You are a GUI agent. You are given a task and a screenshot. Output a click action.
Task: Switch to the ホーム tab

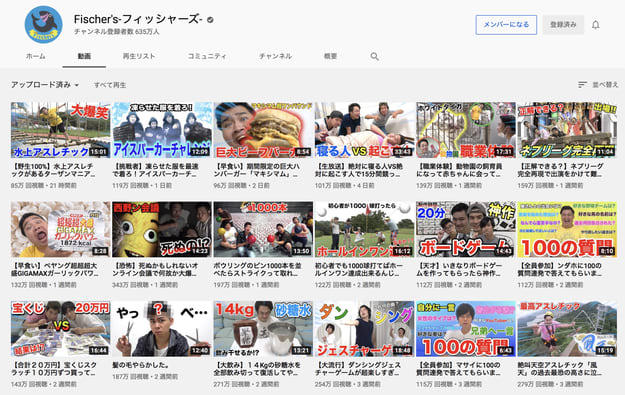(35, 56)
